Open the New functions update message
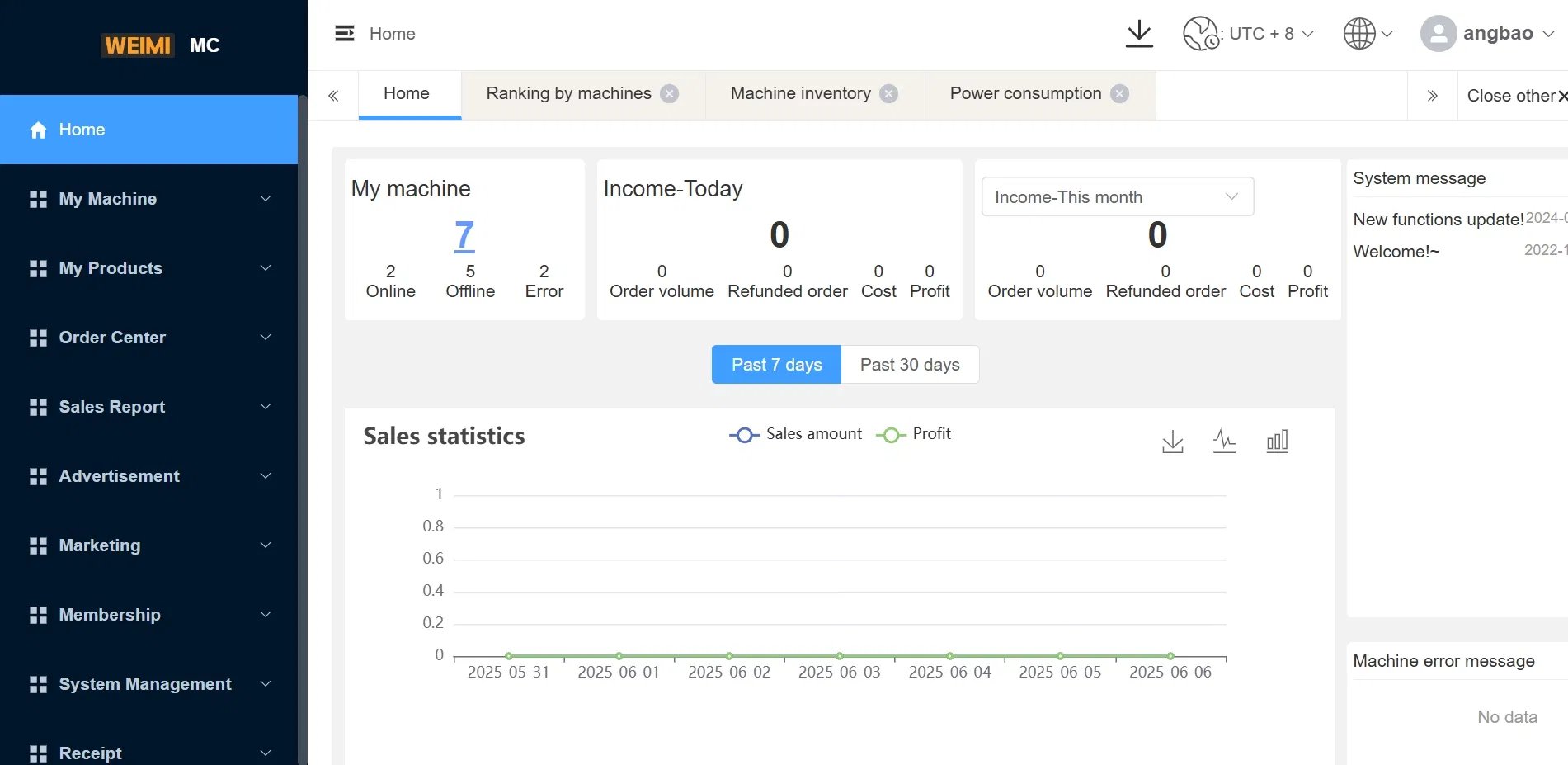Viewport: 1568px width, 765px height. coord(1438,220)
